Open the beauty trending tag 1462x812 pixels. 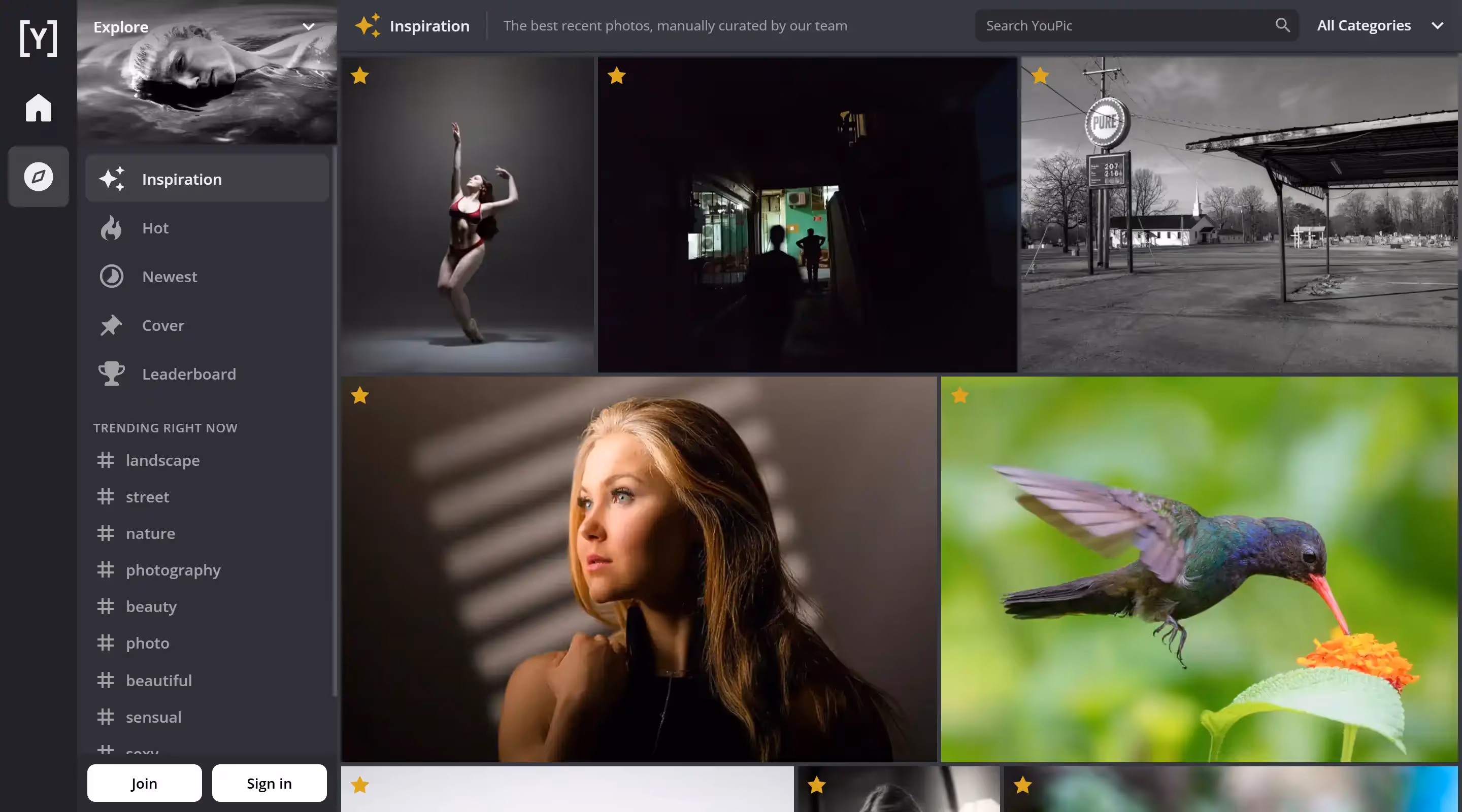point(151,606)
